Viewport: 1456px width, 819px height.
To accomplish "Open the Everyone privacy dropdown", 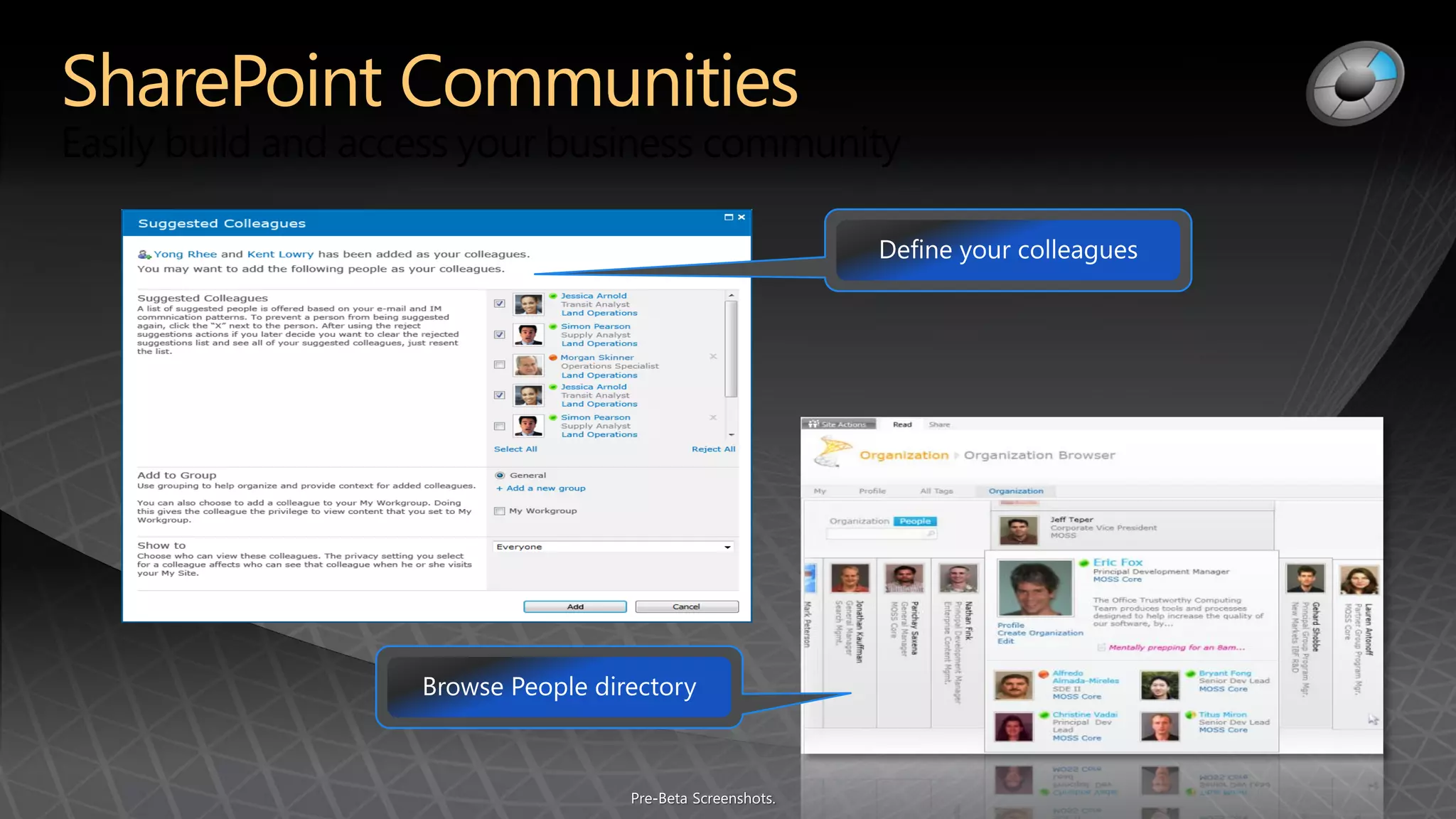I will [x=727, y=547].
